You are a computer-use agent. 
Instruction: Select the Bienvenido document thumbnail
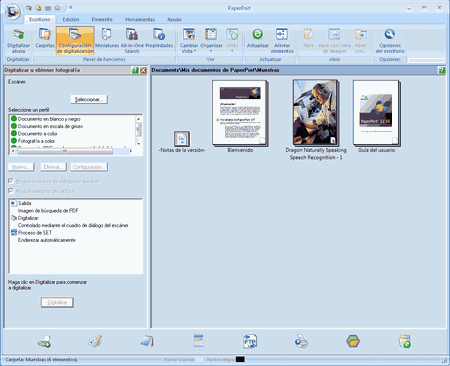240,113
